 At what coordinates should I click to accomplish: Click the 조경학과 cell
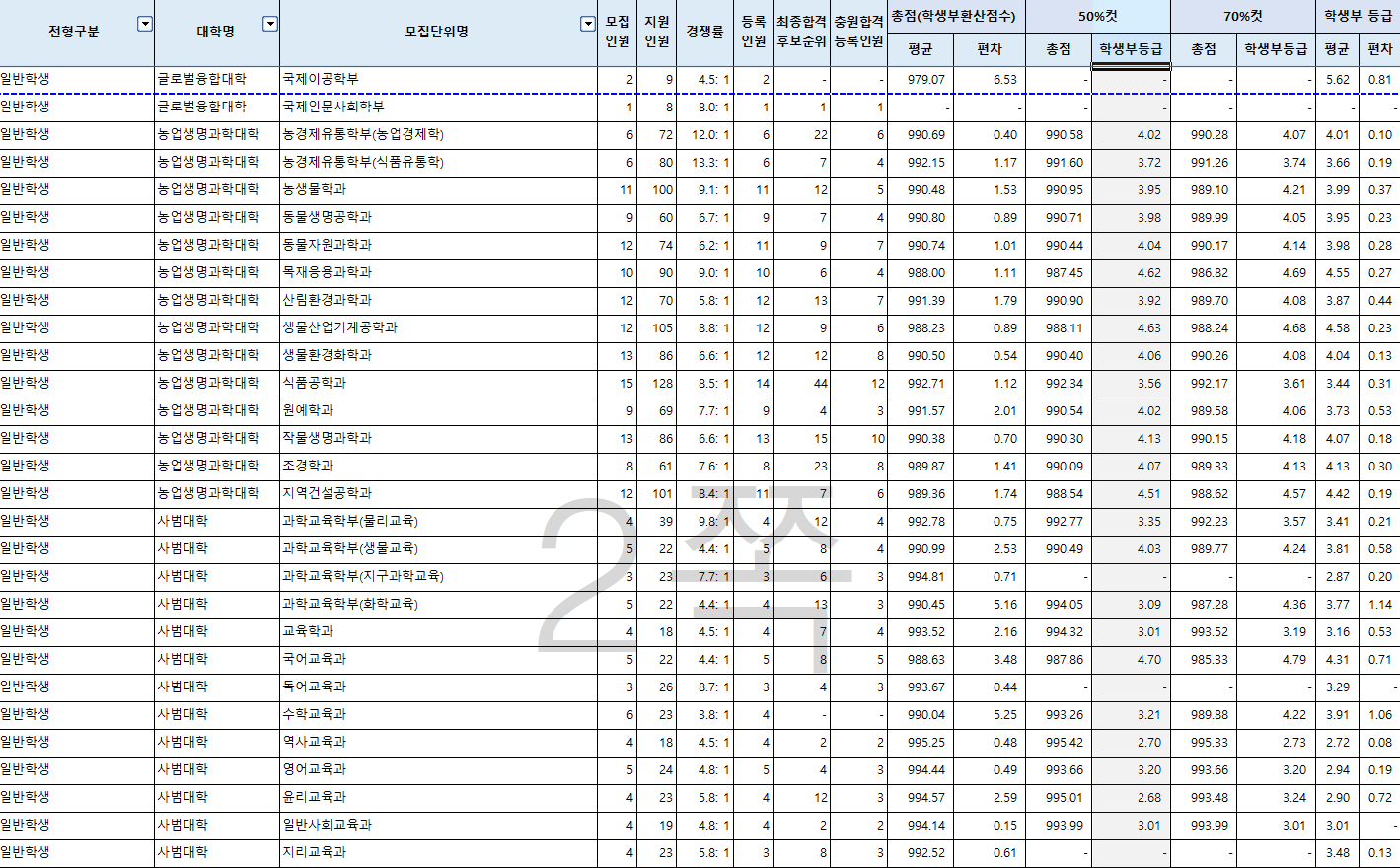438,466
